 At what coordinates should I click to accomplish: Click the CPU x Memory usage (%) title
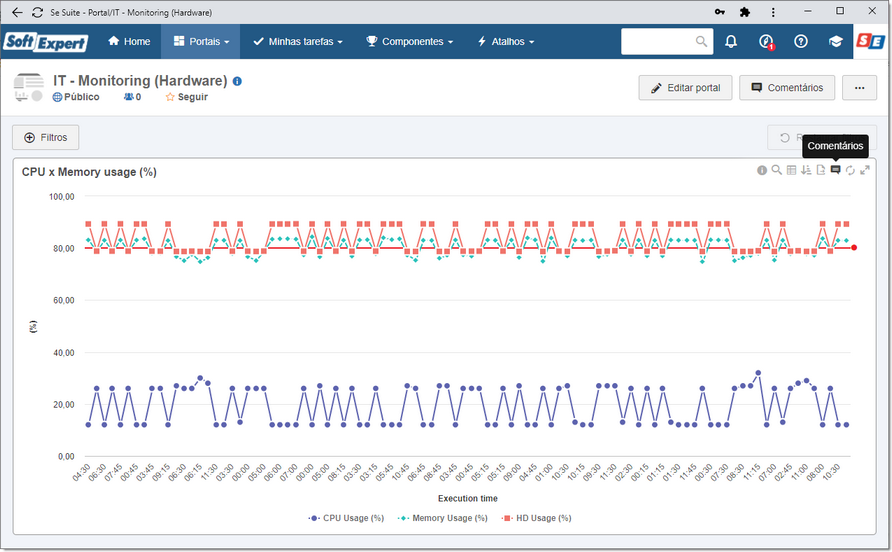pos(89,172)
